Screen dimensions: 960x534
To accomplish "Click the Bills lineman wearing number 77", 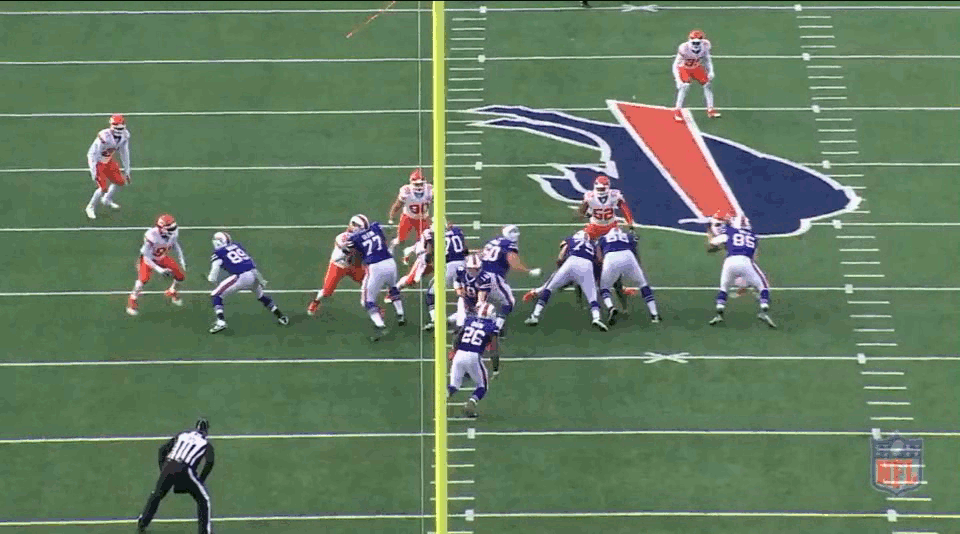I will point(377,276).
